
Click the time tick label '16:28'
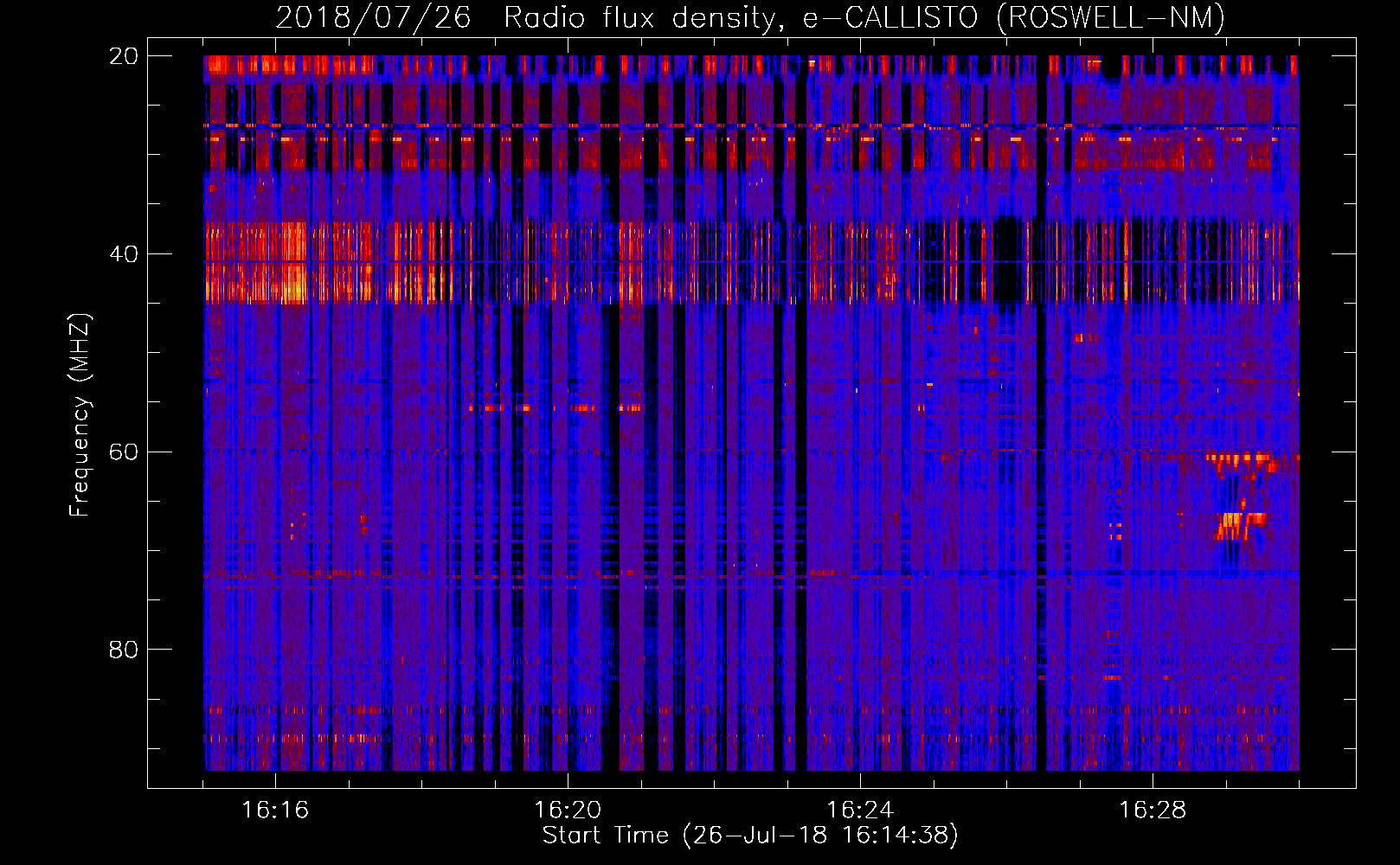click(1153, 811)
